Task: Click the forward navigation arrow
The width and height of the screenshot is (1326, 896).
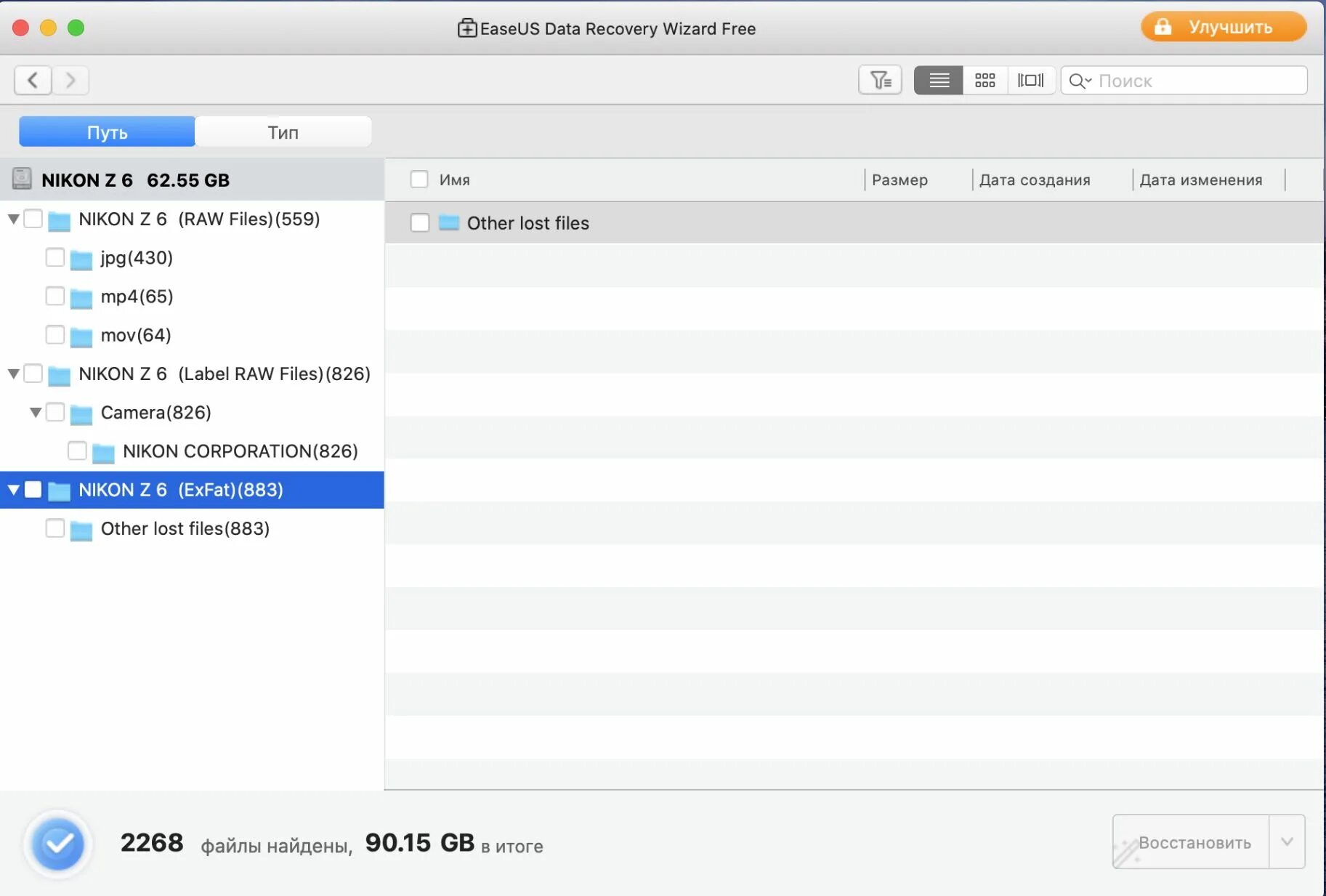Action: coord(70,80)
